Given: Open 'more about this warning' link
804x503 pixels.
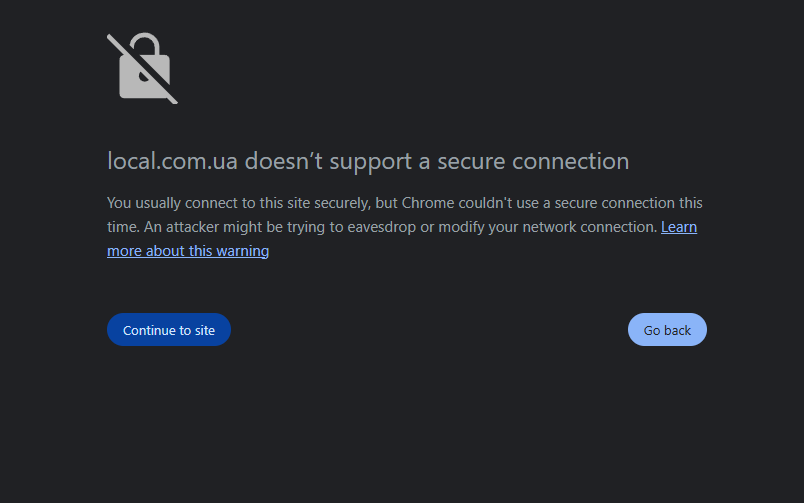Looking at the screenshot, I should [x=188, y=251].
